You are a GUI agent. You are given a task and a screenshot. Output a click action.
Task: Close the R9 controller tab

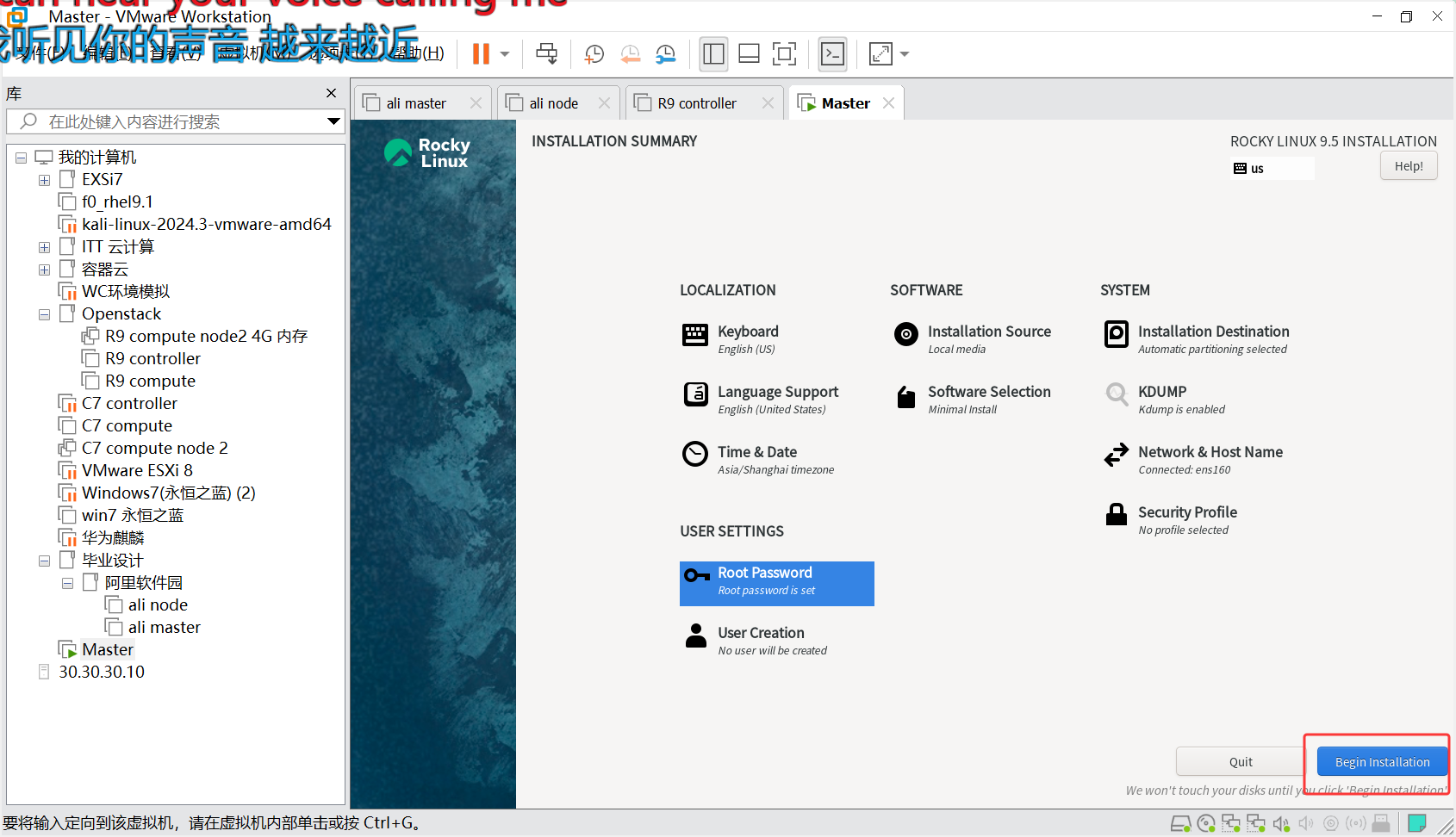pos(768,103)
